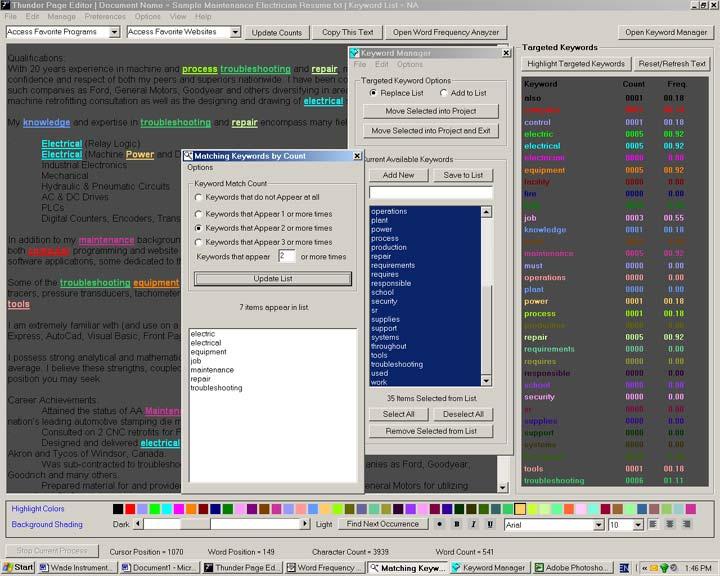Open Options menu in Keyword Manager
This screenshot has height=576, width=720.
pos(410,64)
